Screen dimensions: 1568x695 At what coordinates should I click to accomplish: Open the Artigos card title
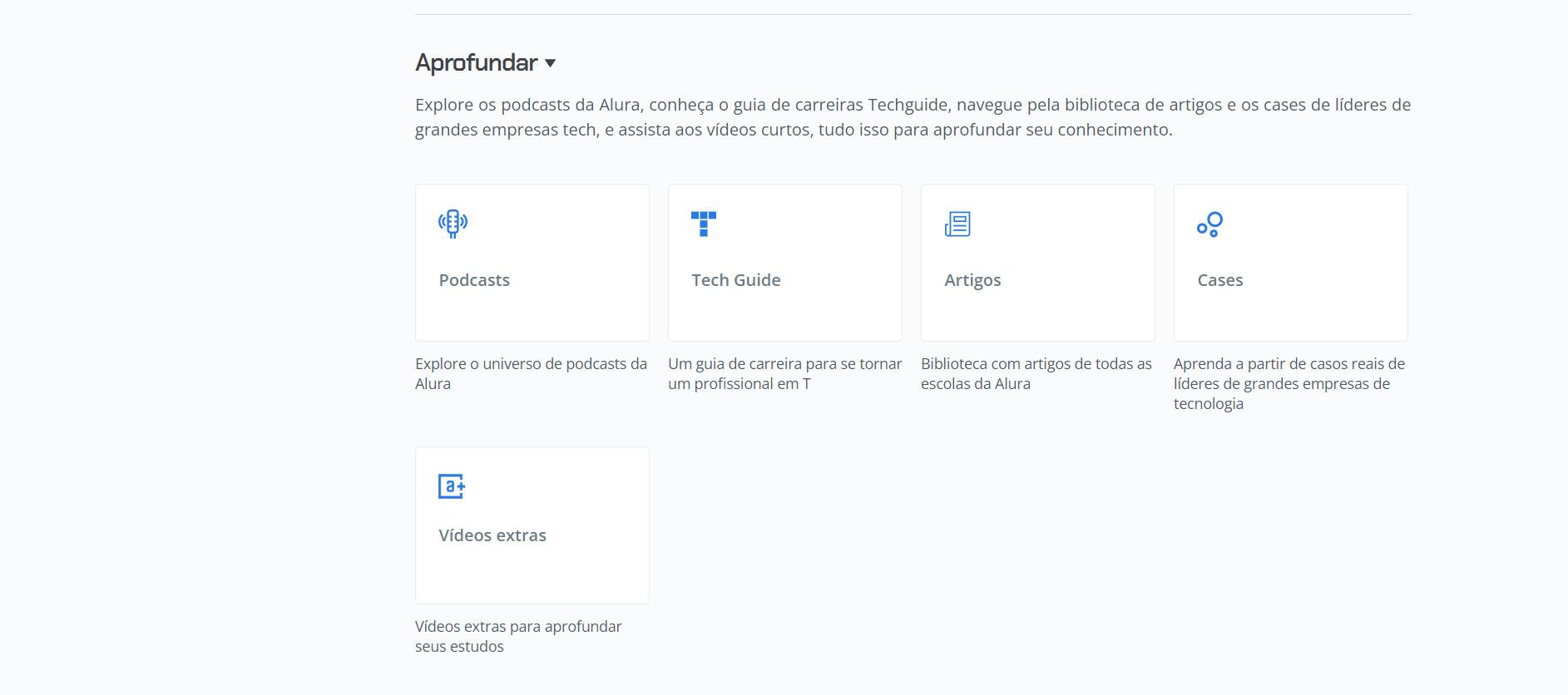click(x=972, y=281)
